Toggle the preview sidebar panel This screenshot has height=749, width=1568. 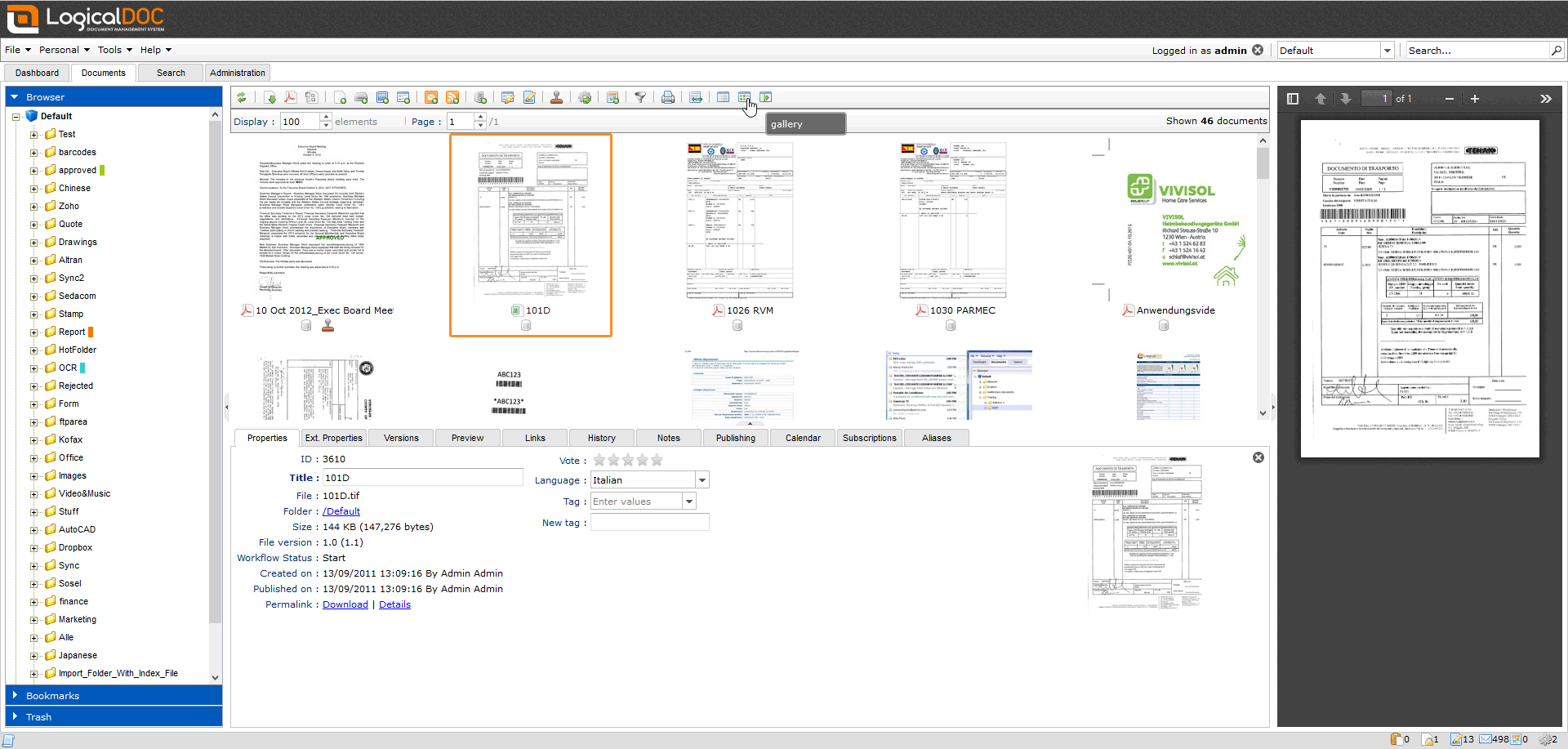click(x=1293, y=98)
